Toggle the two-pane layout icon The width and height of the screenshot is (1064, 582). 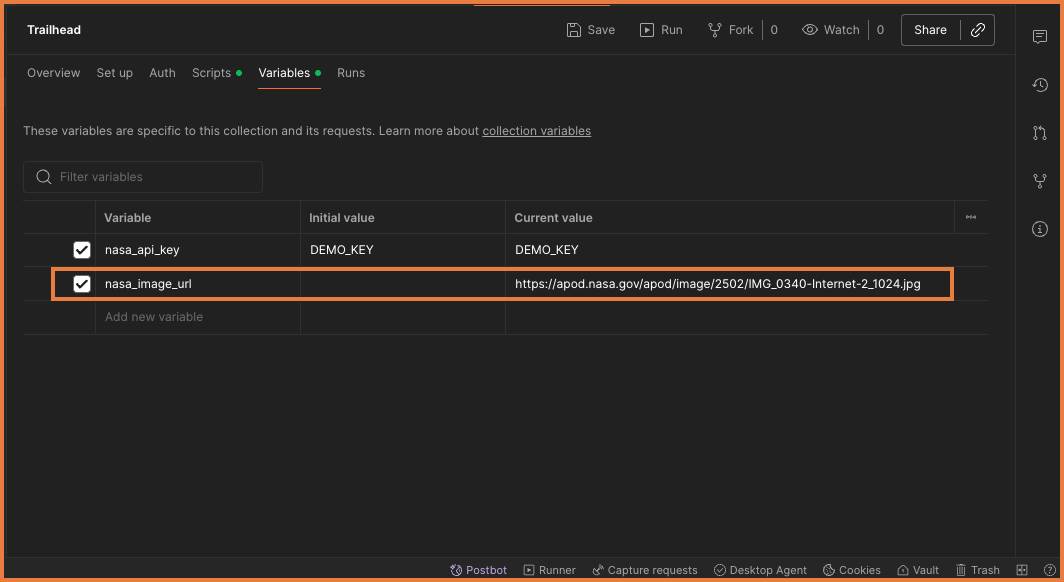coord(1022,570)
